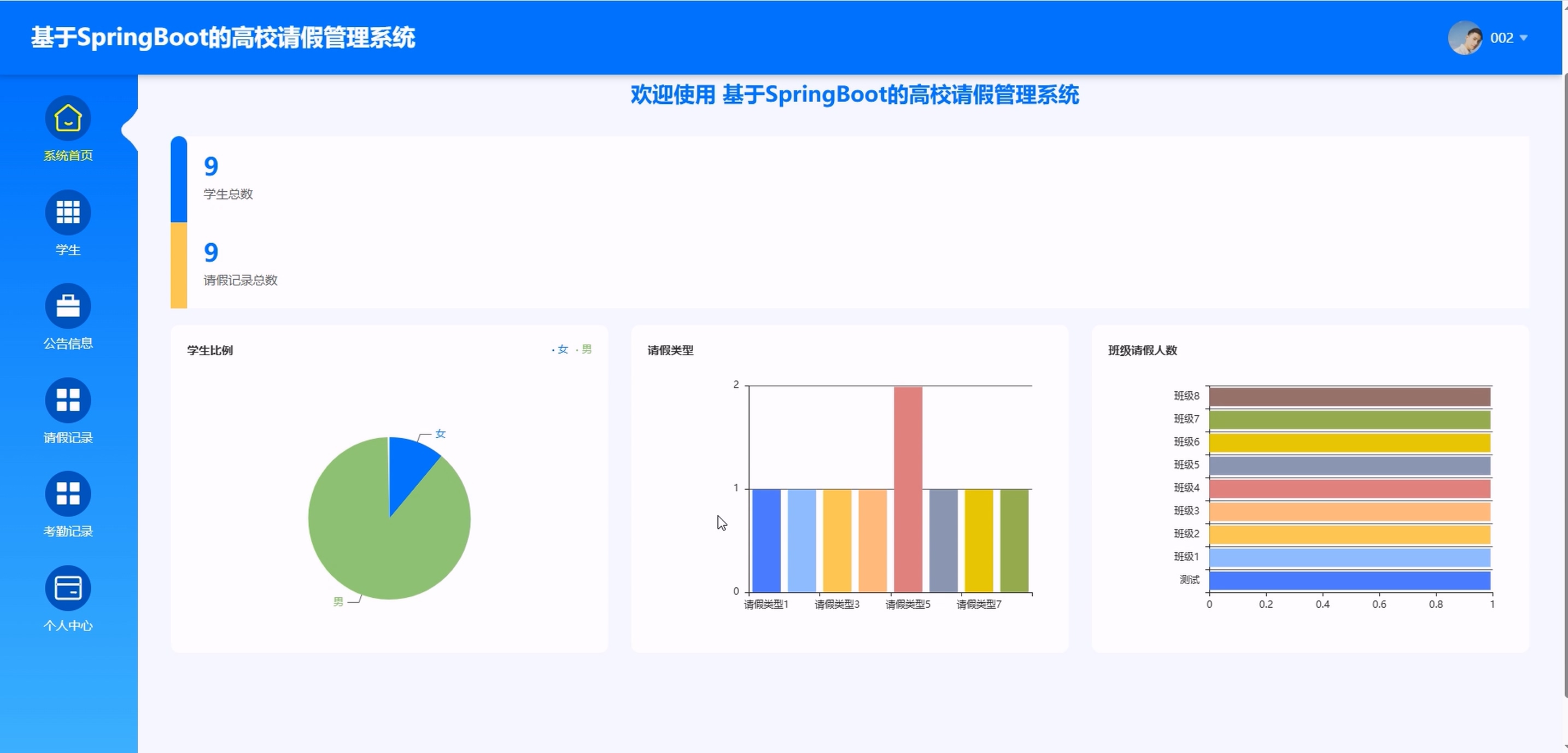Open the 请假记录 sidebar icon

[68, 399]
